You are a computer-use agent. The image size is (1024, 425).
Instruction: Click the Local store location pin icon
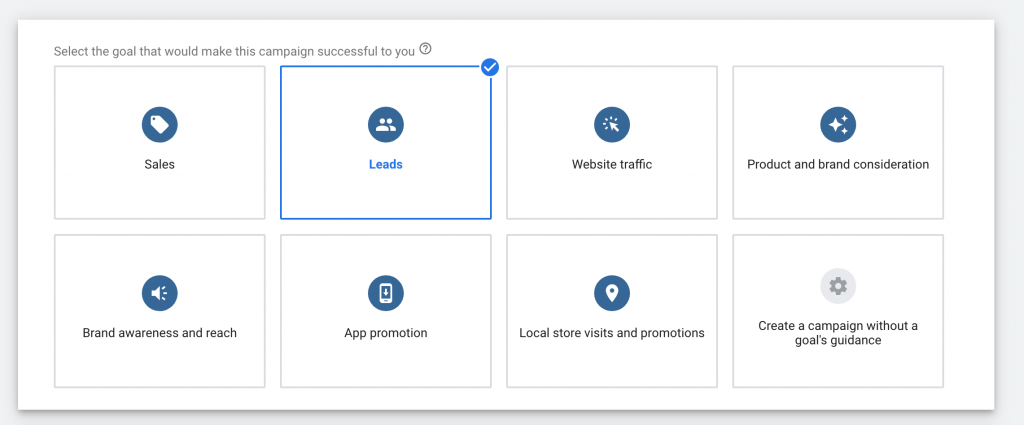(x=612, y=293)
